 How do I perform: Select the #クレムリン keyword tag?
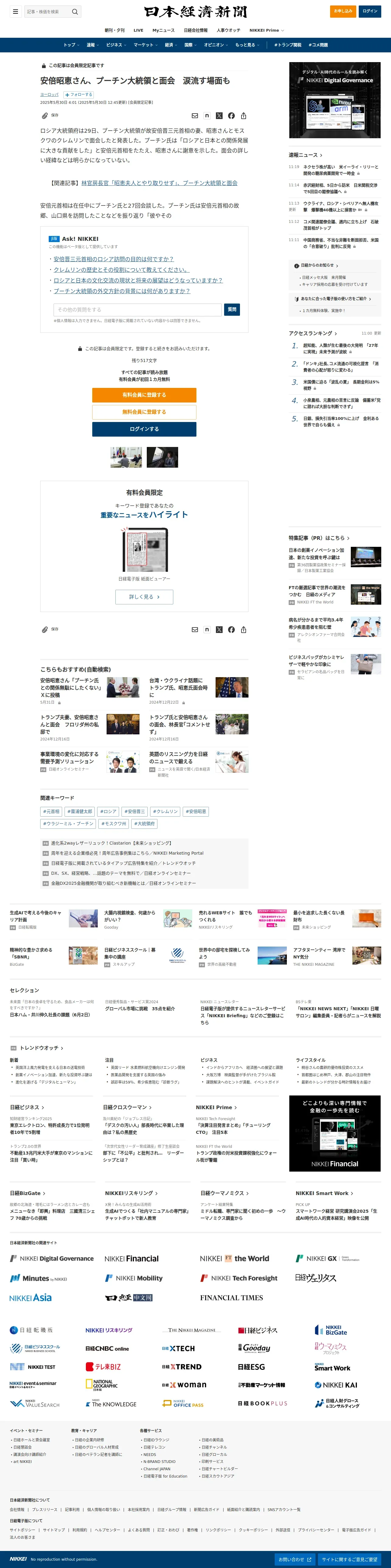pos(165,811)
